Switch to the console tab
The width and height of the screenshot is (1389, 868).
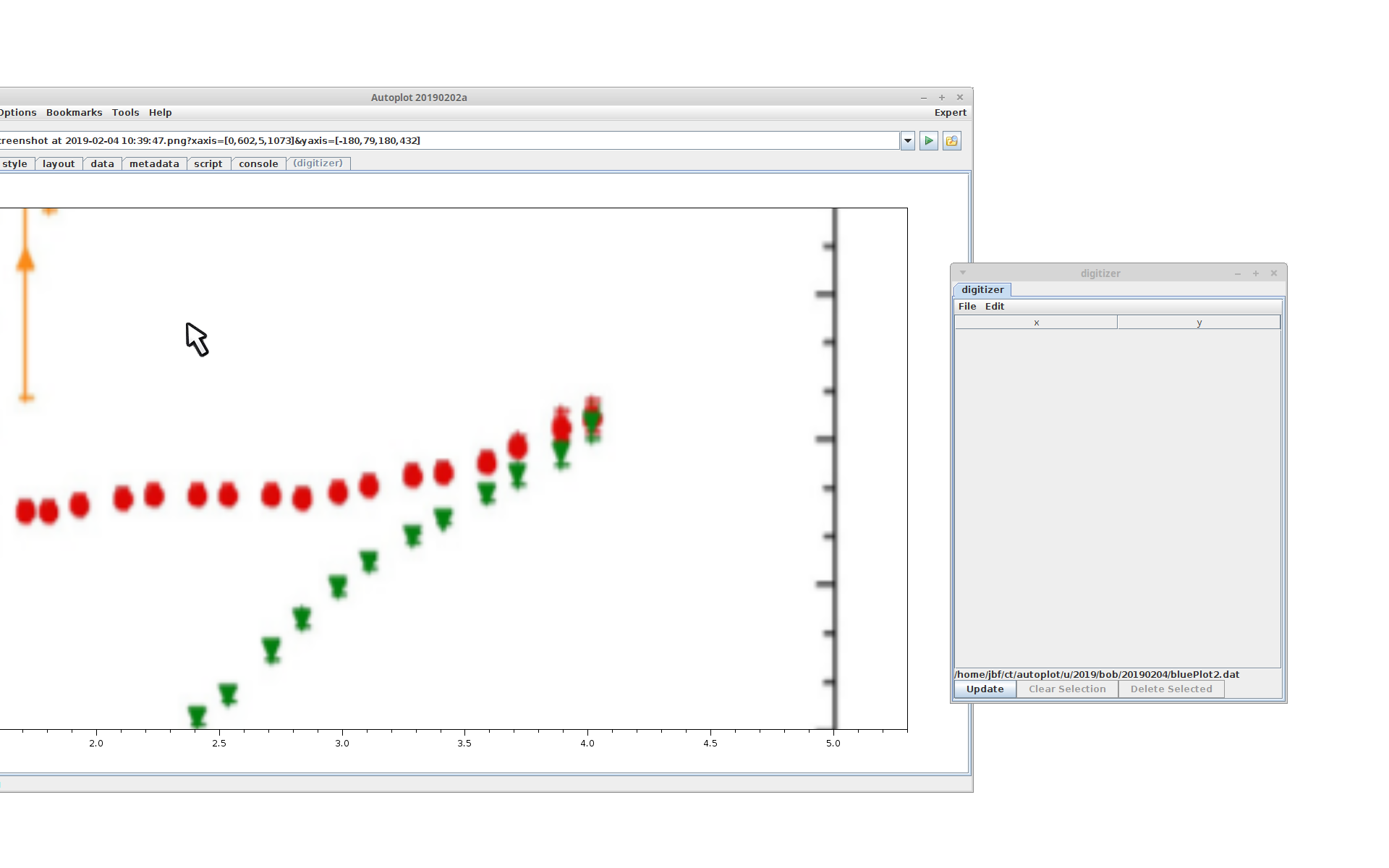tap(258, 164)
